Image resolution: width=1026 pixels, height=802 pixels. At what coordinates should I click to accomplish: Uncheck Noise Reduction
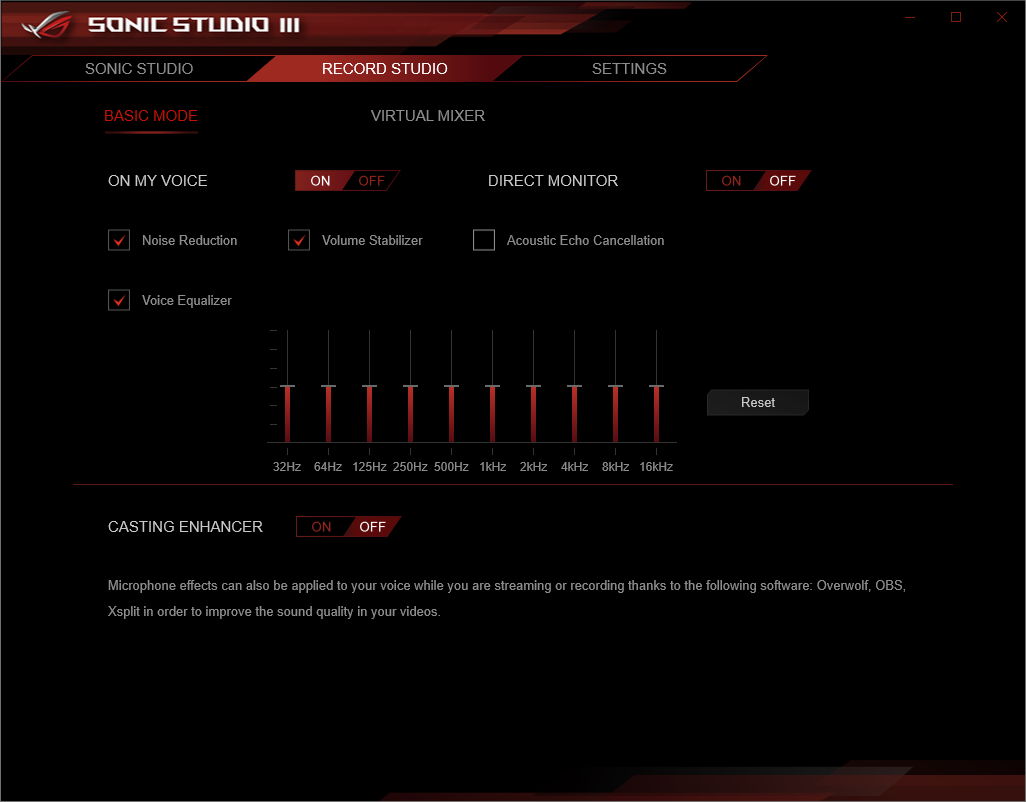point(119,240)
